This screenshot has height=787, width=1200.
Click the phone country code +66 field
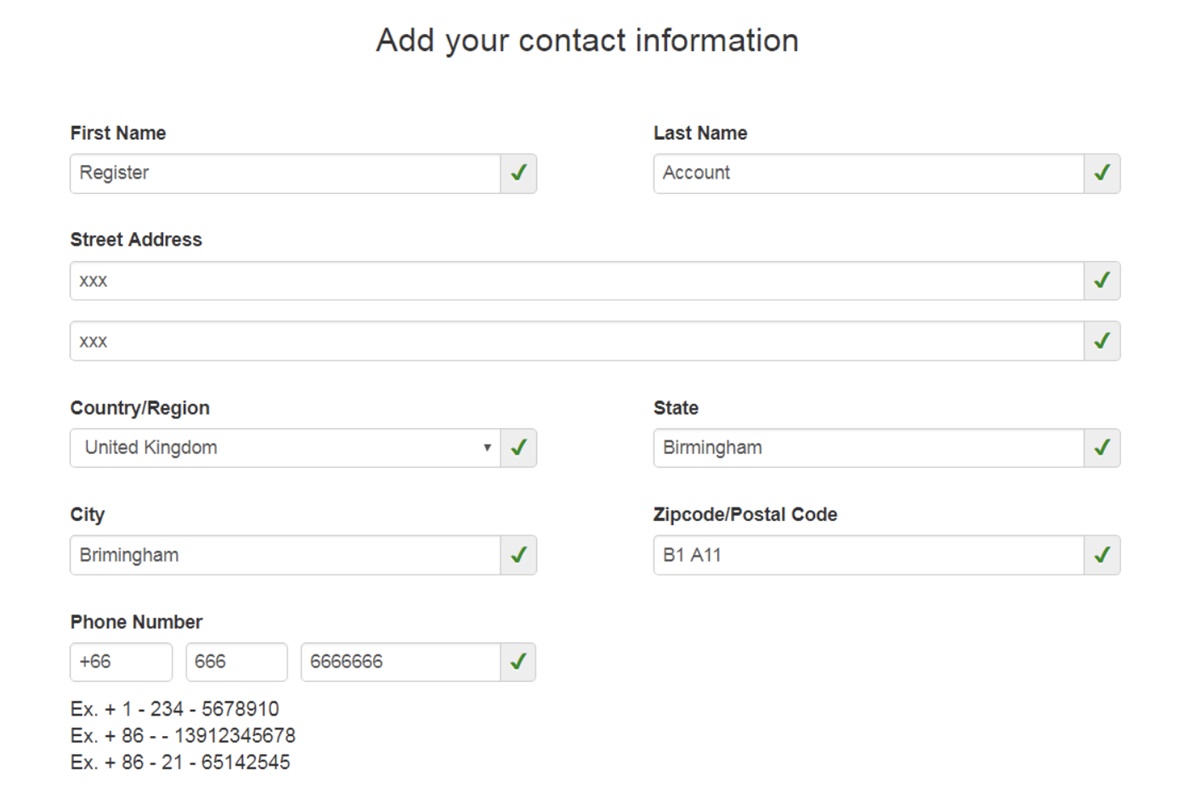tap(121, 662)
